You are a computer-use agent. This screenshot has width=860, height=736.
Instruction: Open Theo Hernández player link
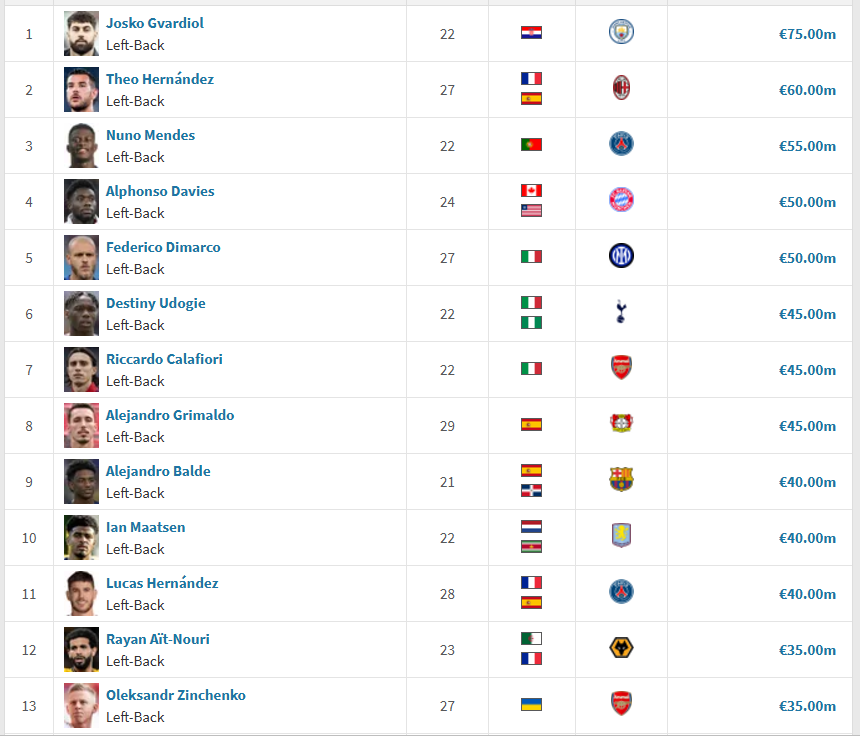pyautogui.click(x=160, y=79)
